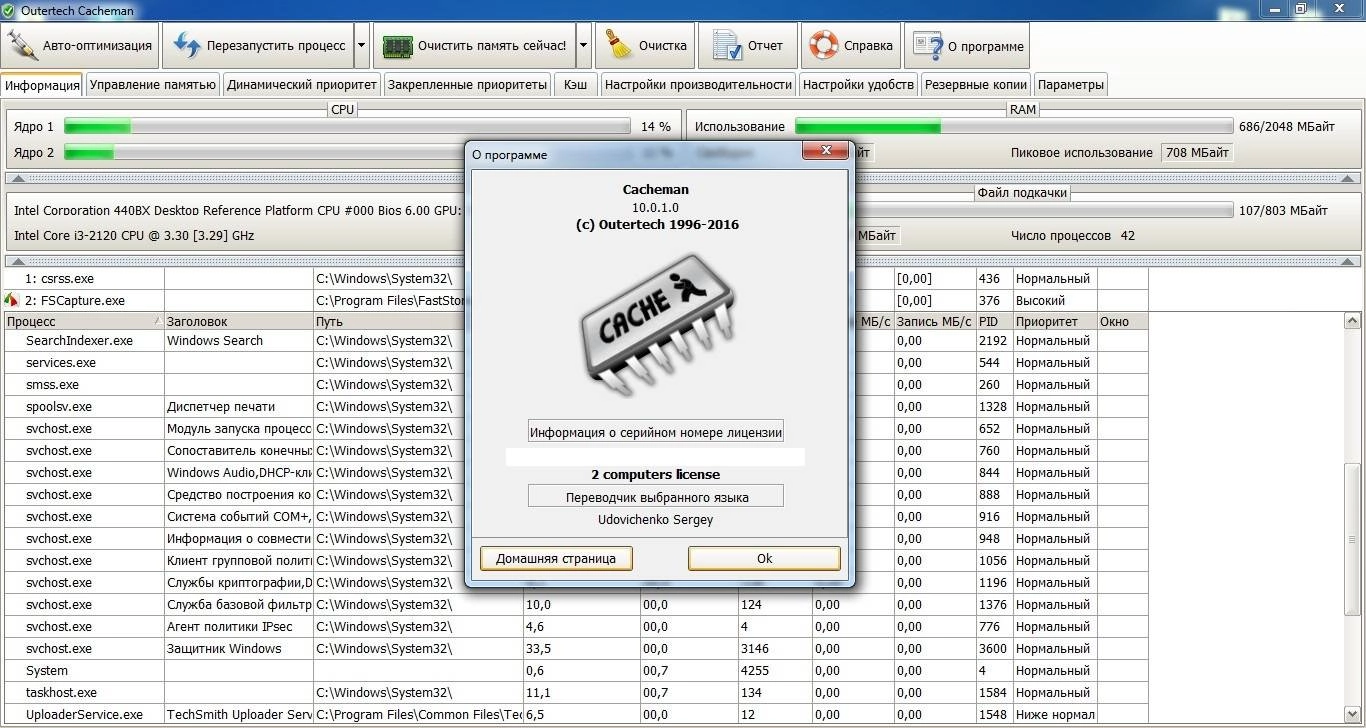Image resolution: width=1366 pixels, height=728 pixels.
Task: Select services.exe process row
Action: tap(576, 362)
